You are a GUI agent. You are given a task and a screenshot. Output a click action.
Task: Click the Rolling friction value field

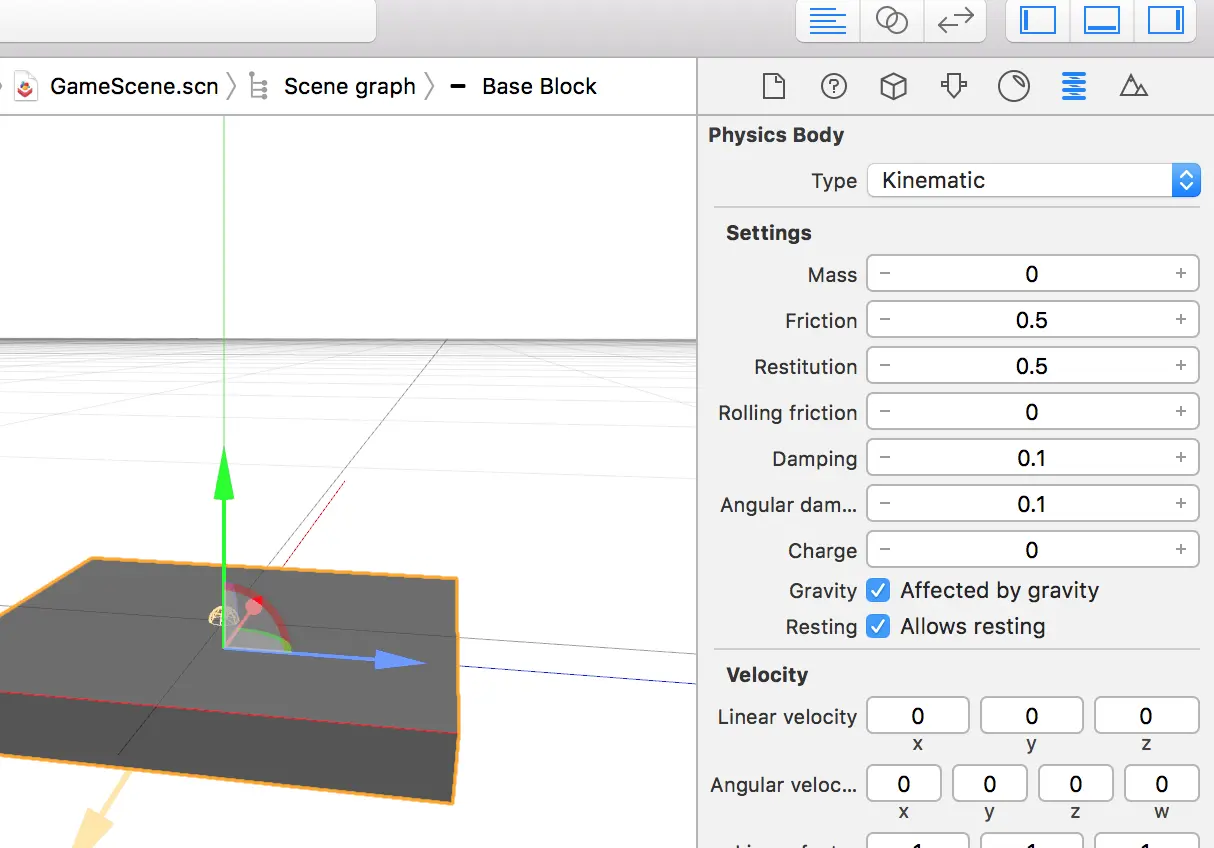coord(1033,412)
